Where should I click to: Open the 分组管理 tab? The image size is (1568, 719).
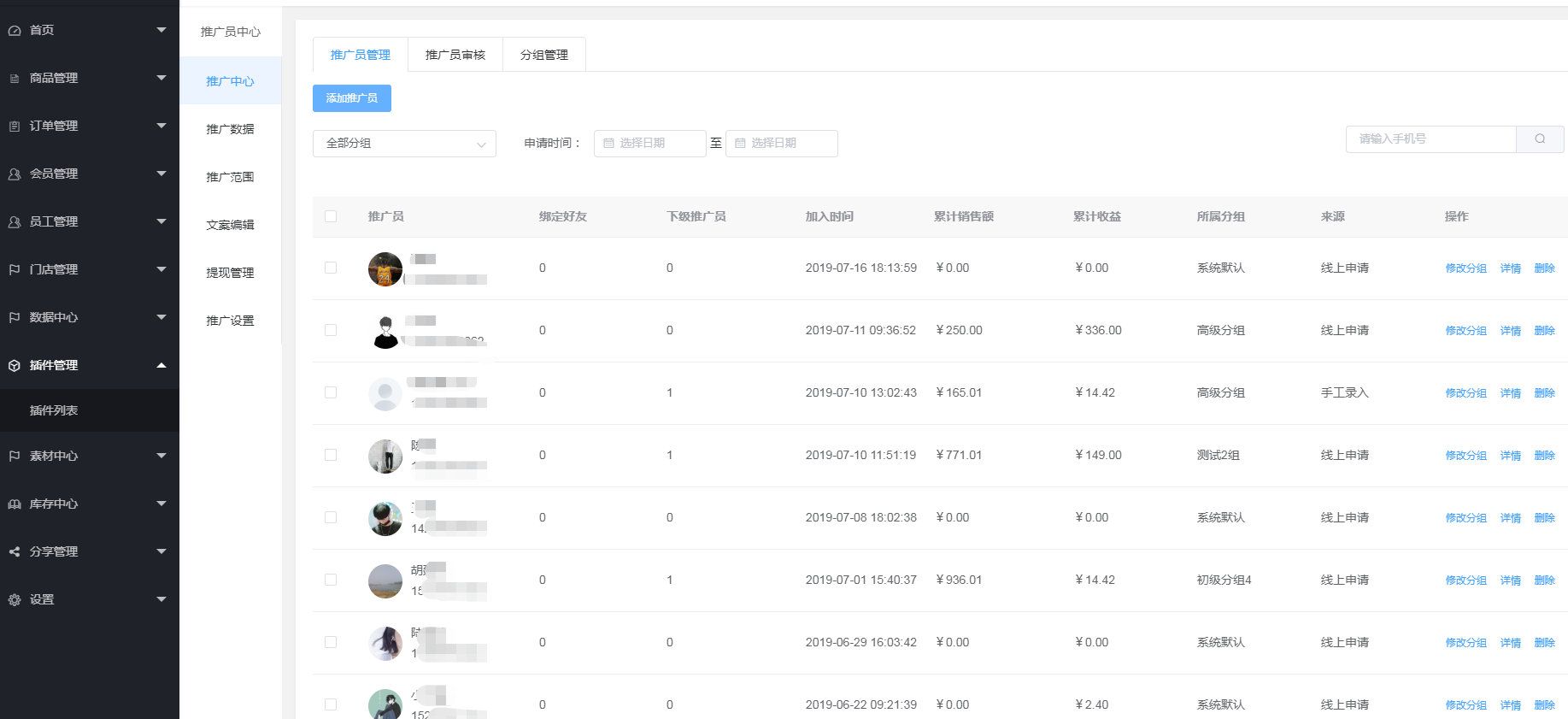543,55
